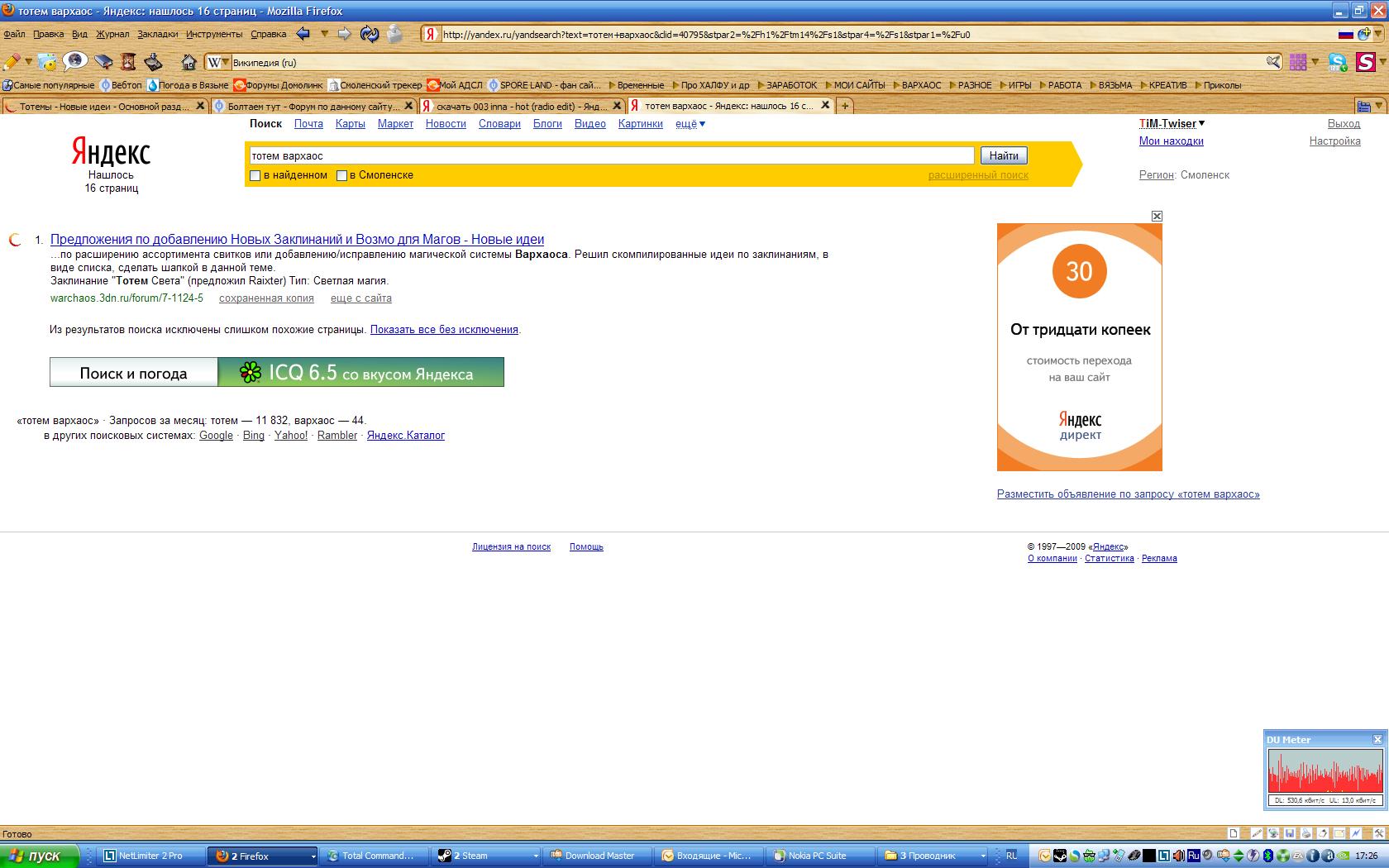1389x868 pixels.
Task: Close the Болтаем тут forum tab
Action: (408, 106)
